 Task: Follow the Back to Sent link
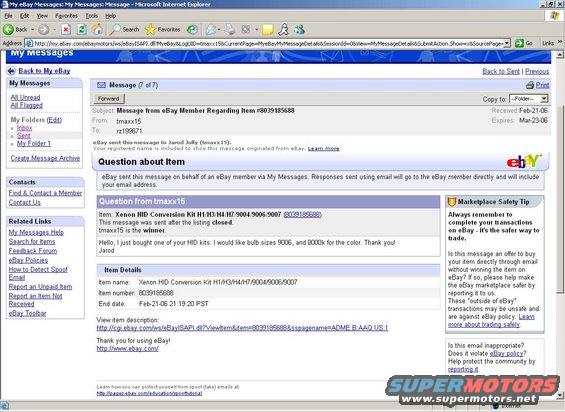501,71
